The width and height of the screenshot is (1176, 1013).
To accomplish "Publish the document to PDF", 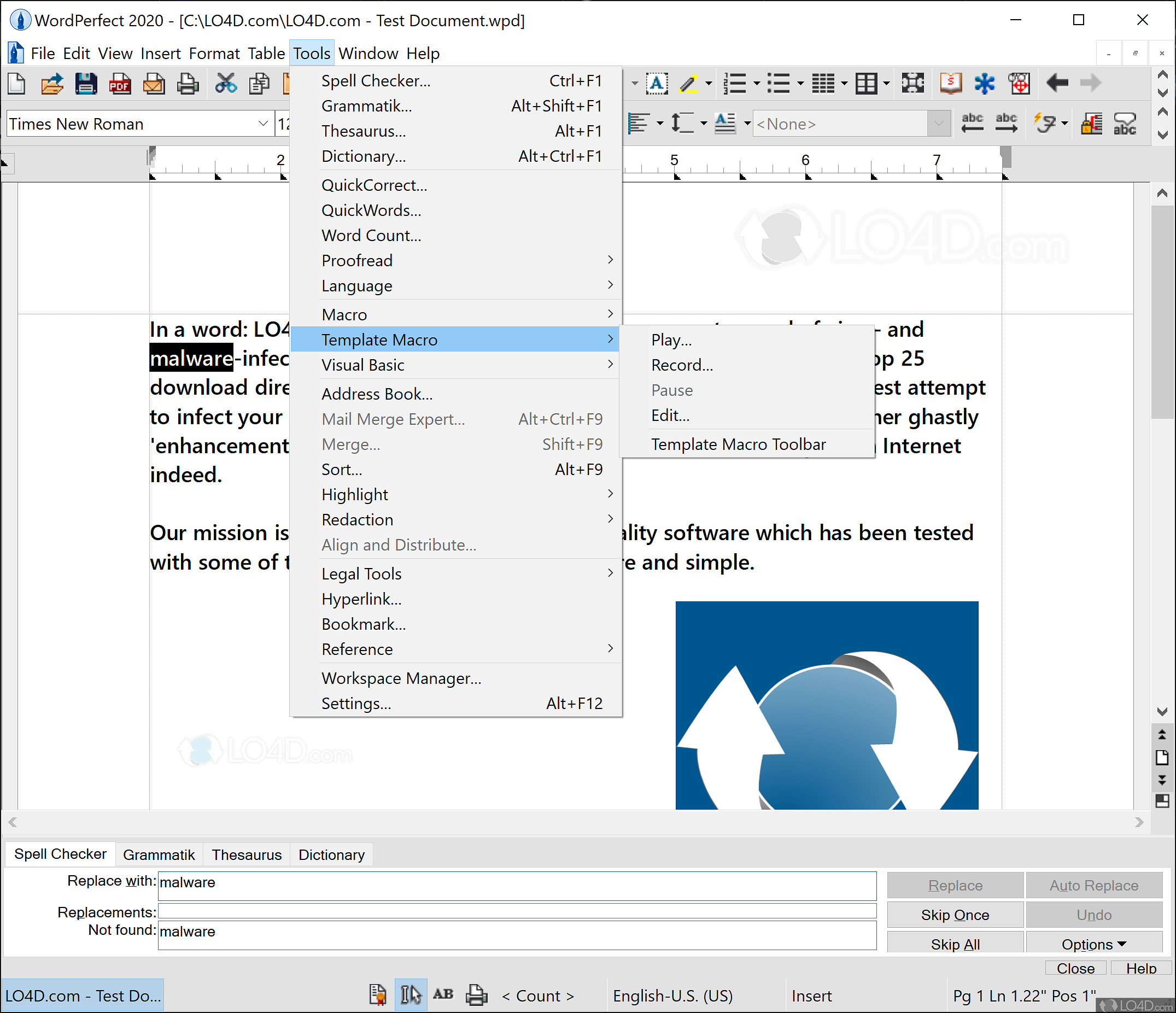I will coord(120,84).
